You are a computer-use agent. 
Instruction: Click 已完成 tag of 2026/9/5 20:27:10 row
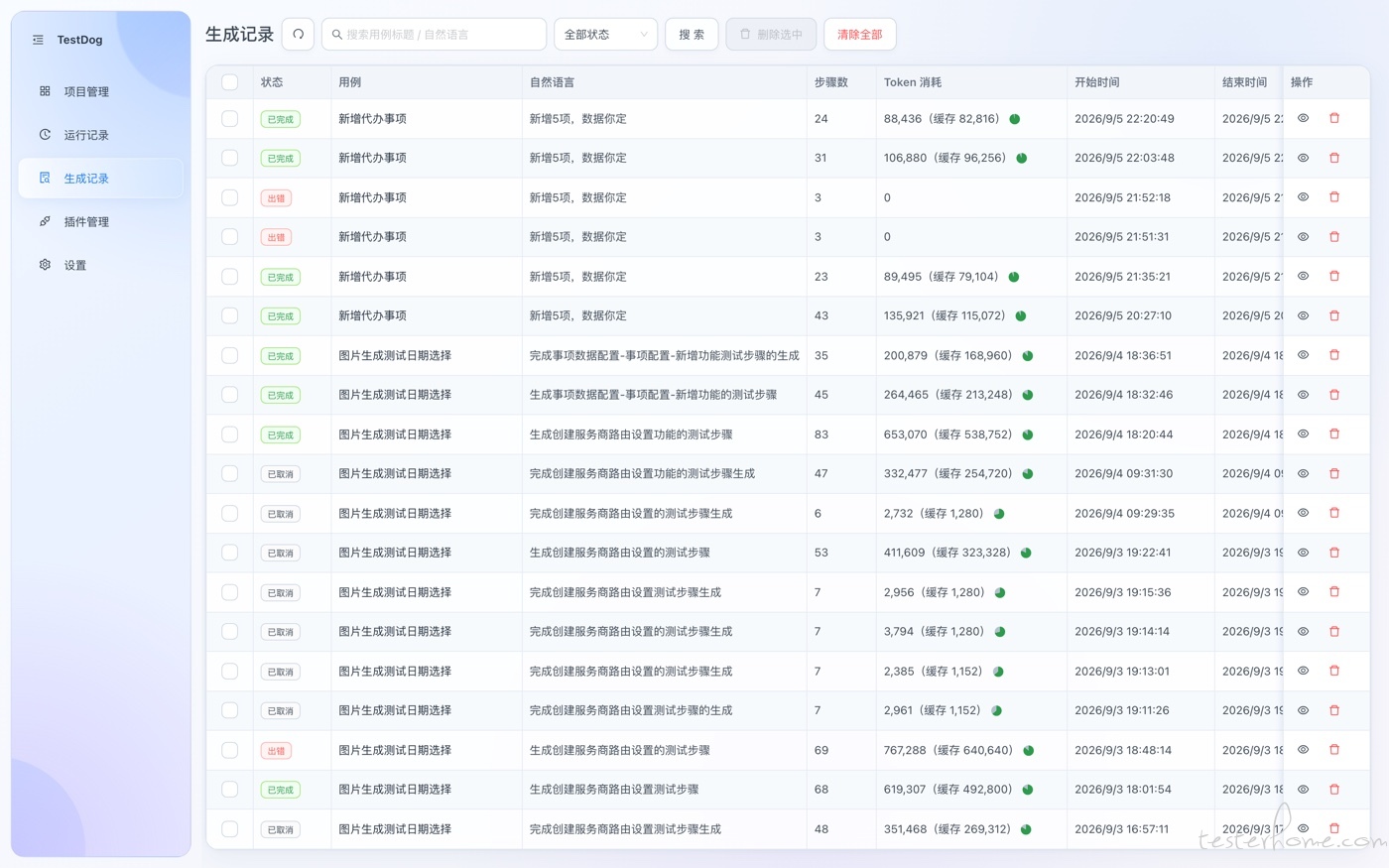pos(281,316)
